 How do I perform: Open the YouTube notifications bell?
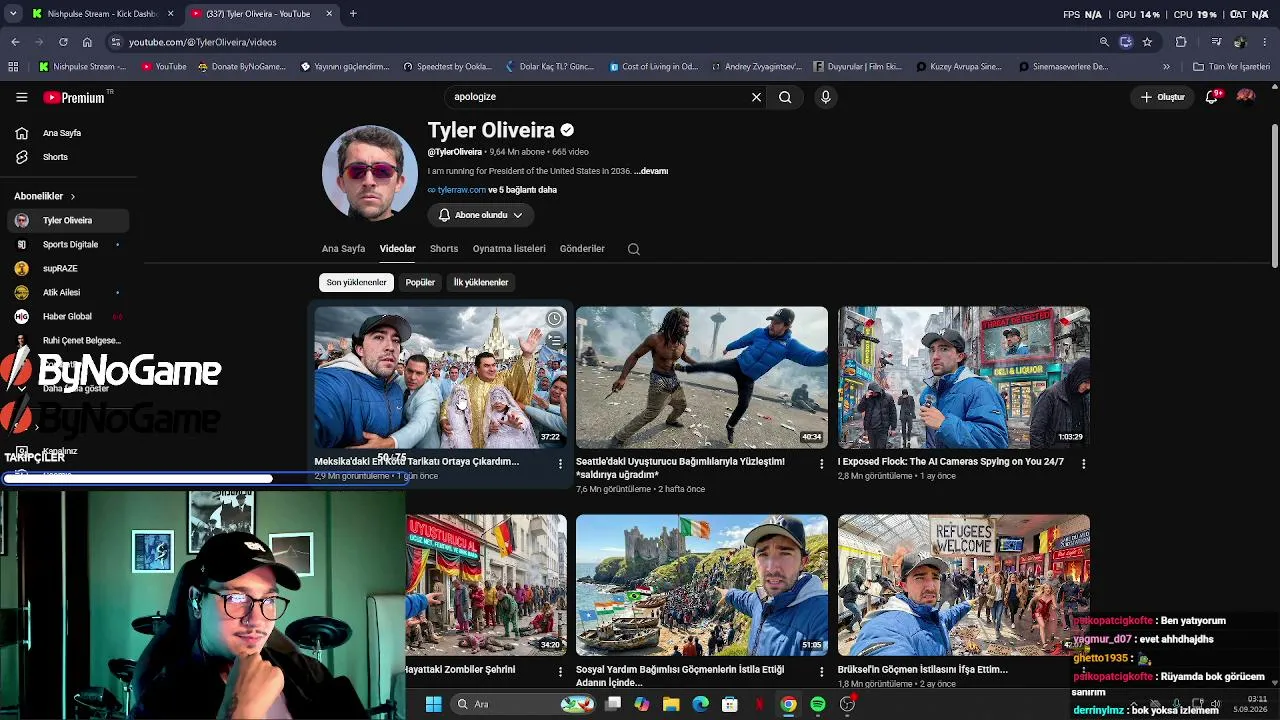pyautogui.click(x=1211, y=97)
